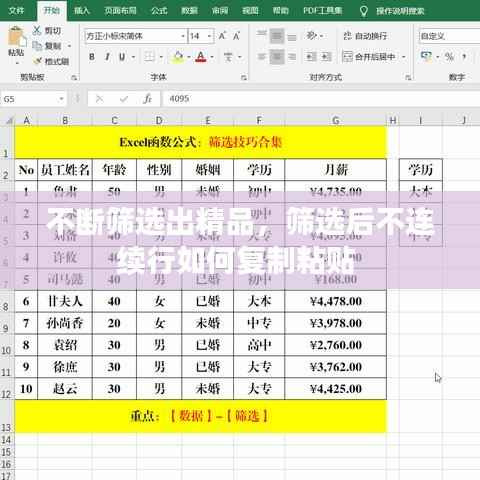The image size is (480, 480).
Task: Open the clipboard group dialog launcher
Action: coord(74,78)
